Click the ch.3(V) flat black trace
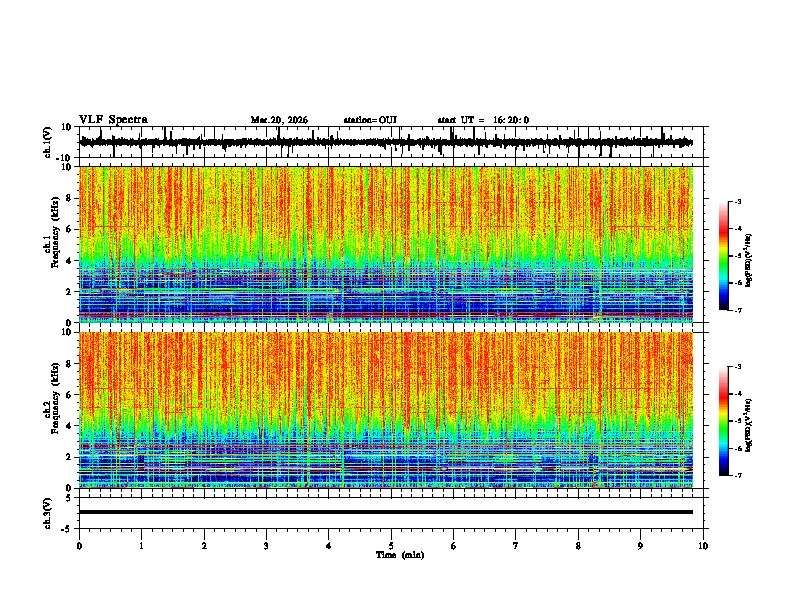This screenshot has height=612, width=792. coord(386,512)
